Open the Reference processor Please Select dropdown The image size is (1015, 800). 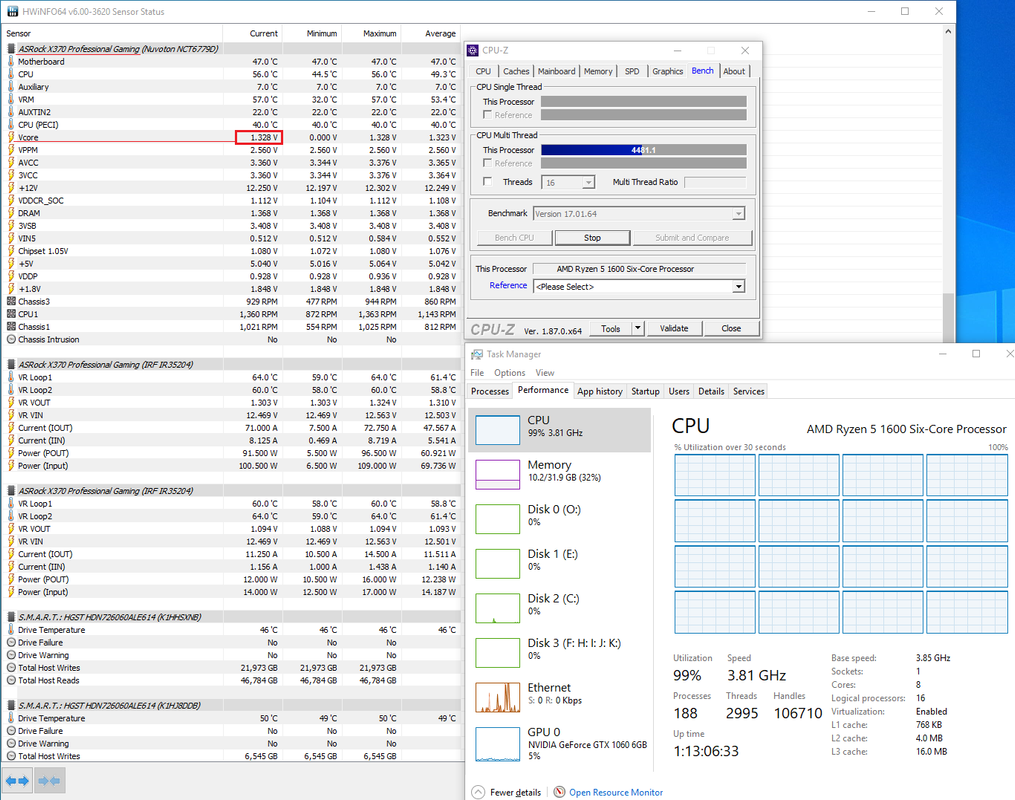coord(639,286)
